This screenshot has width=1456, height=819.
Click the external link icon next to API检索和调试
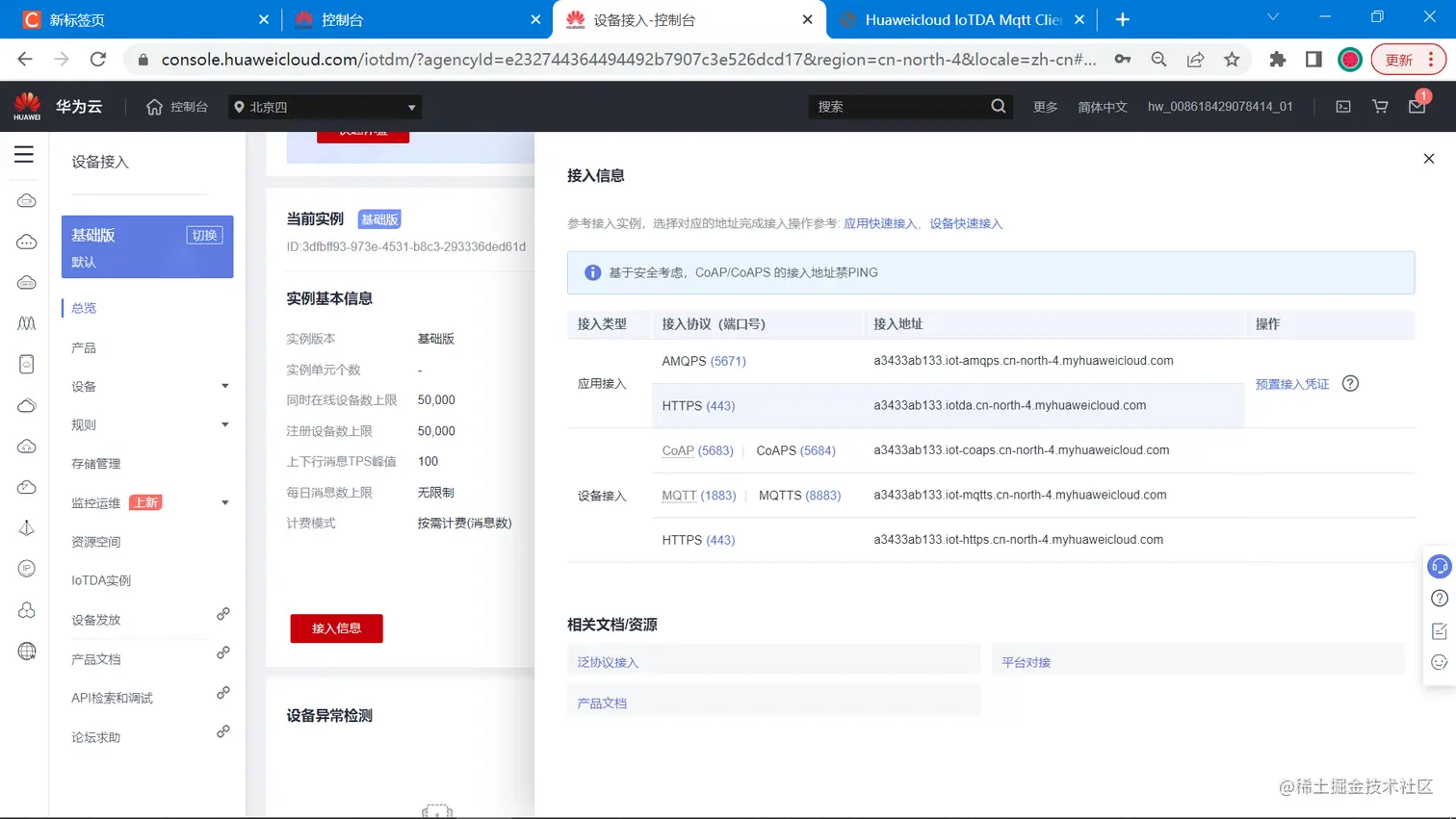click(x=222, y=693)
